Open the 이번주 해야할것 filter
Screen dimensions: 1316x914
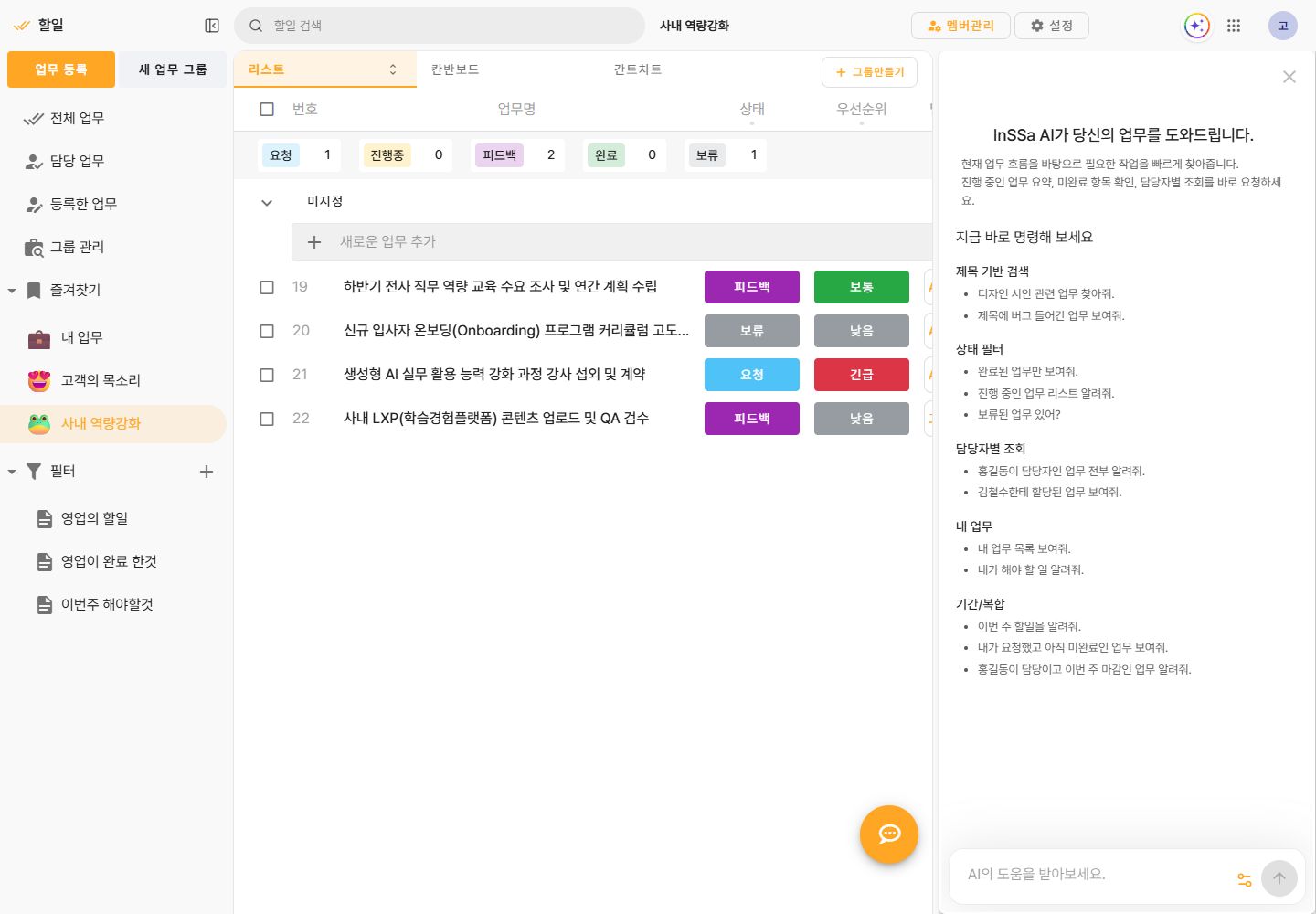(114, 604)
